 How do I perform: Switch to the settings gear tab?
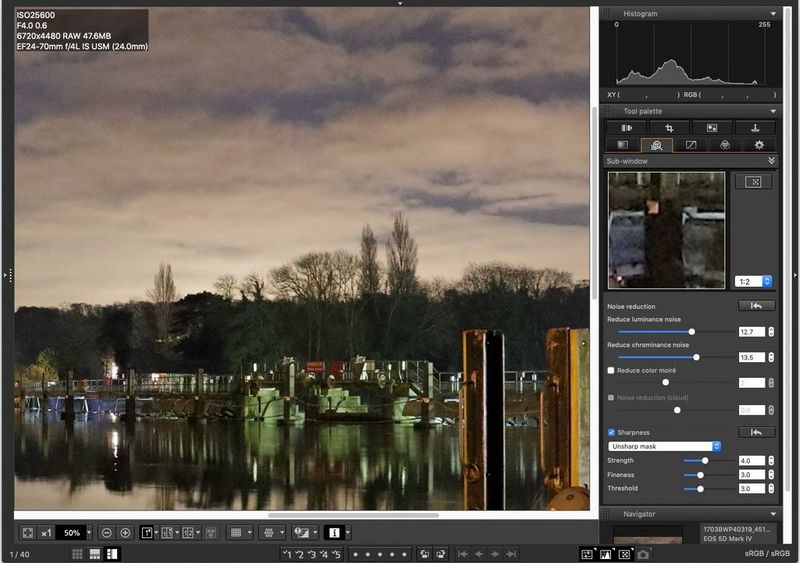(759, 145)
